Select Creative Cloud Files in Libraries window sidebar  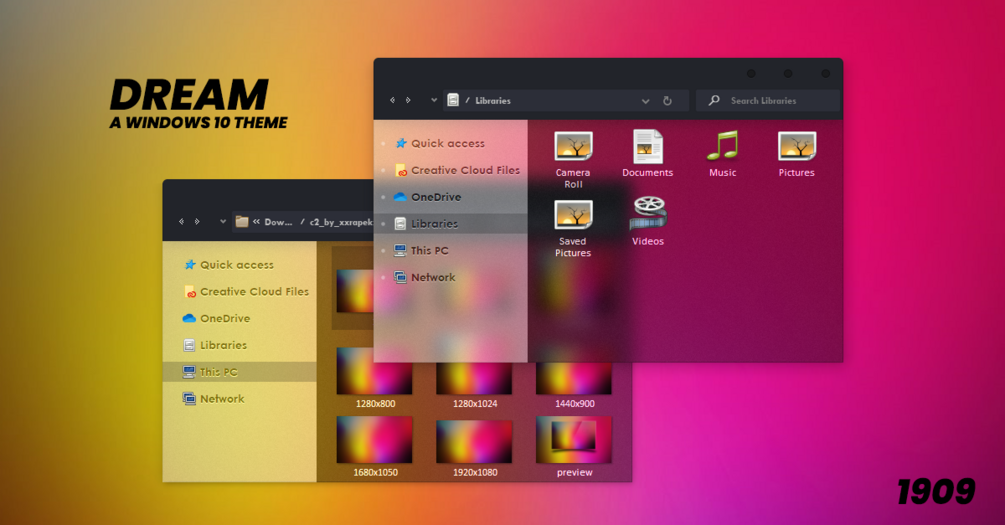tap(451, 170)
